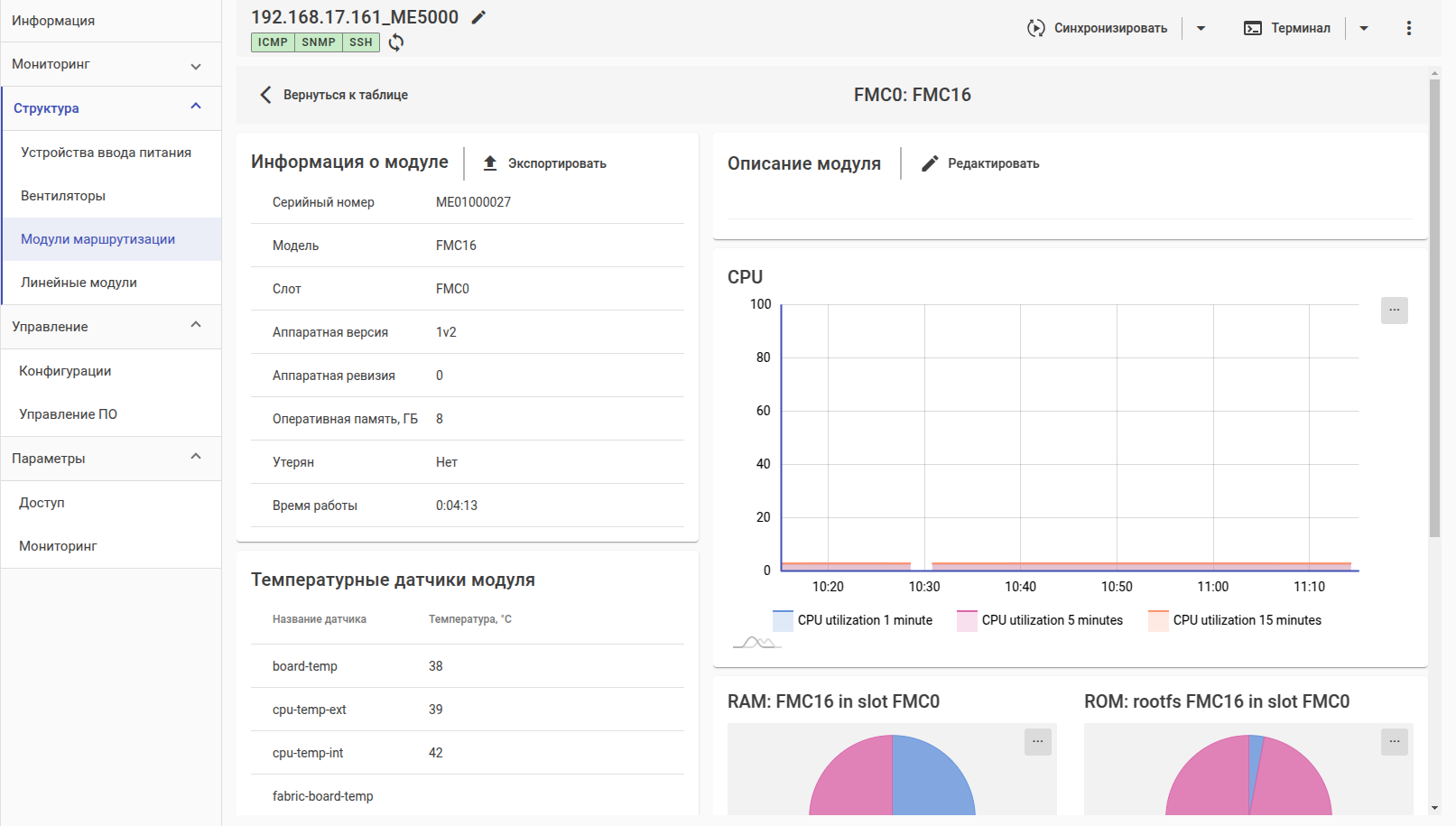Open Линейные модули in sidebar
Screen dimensions: 1456x826
click(79, 283)
